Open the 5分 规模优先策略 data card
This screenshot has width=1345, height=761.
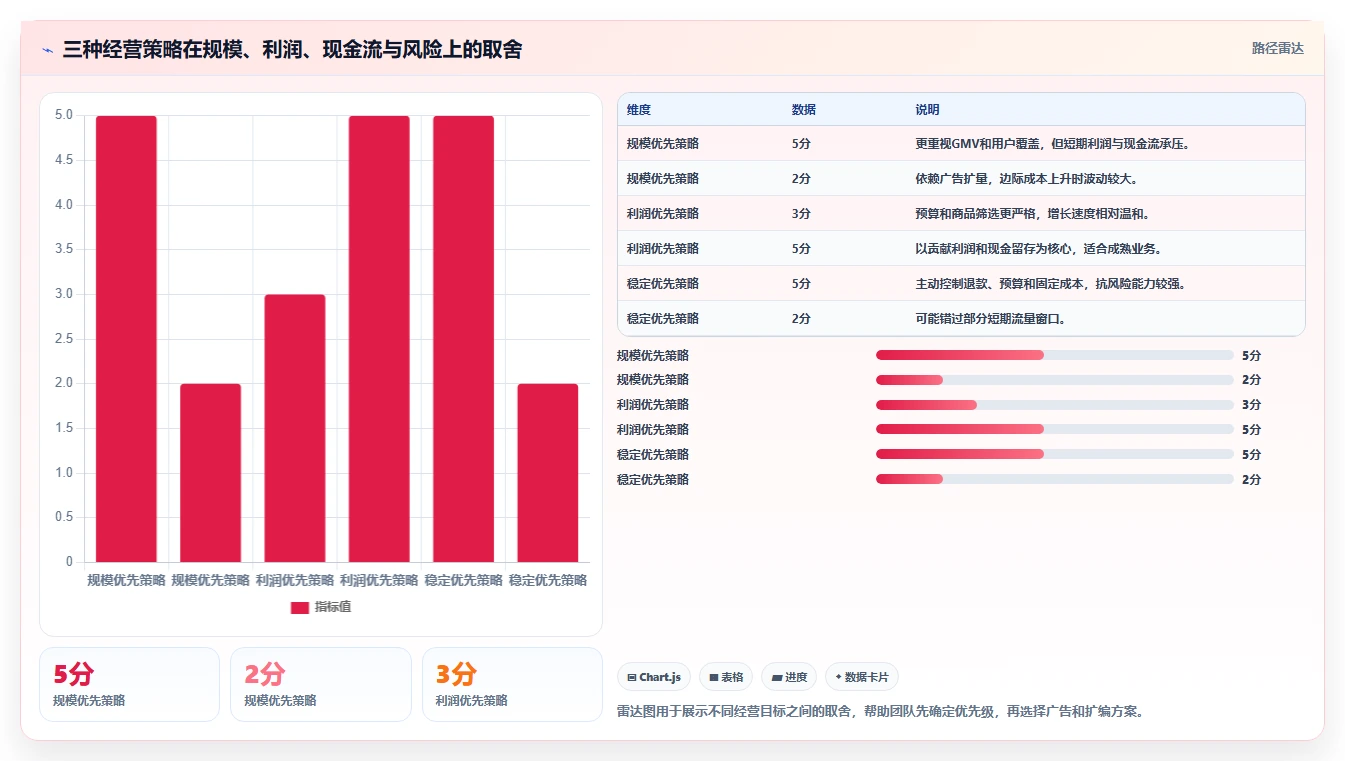point(129,684)
